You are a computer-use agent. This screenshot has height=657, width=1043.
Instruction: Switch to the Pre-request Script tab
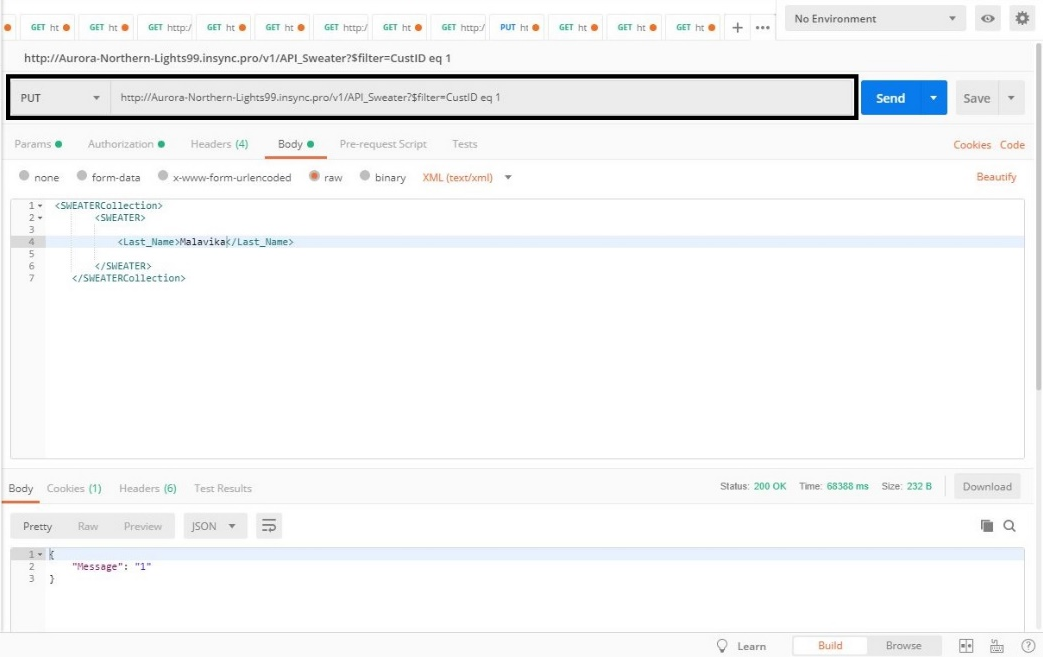383,144
